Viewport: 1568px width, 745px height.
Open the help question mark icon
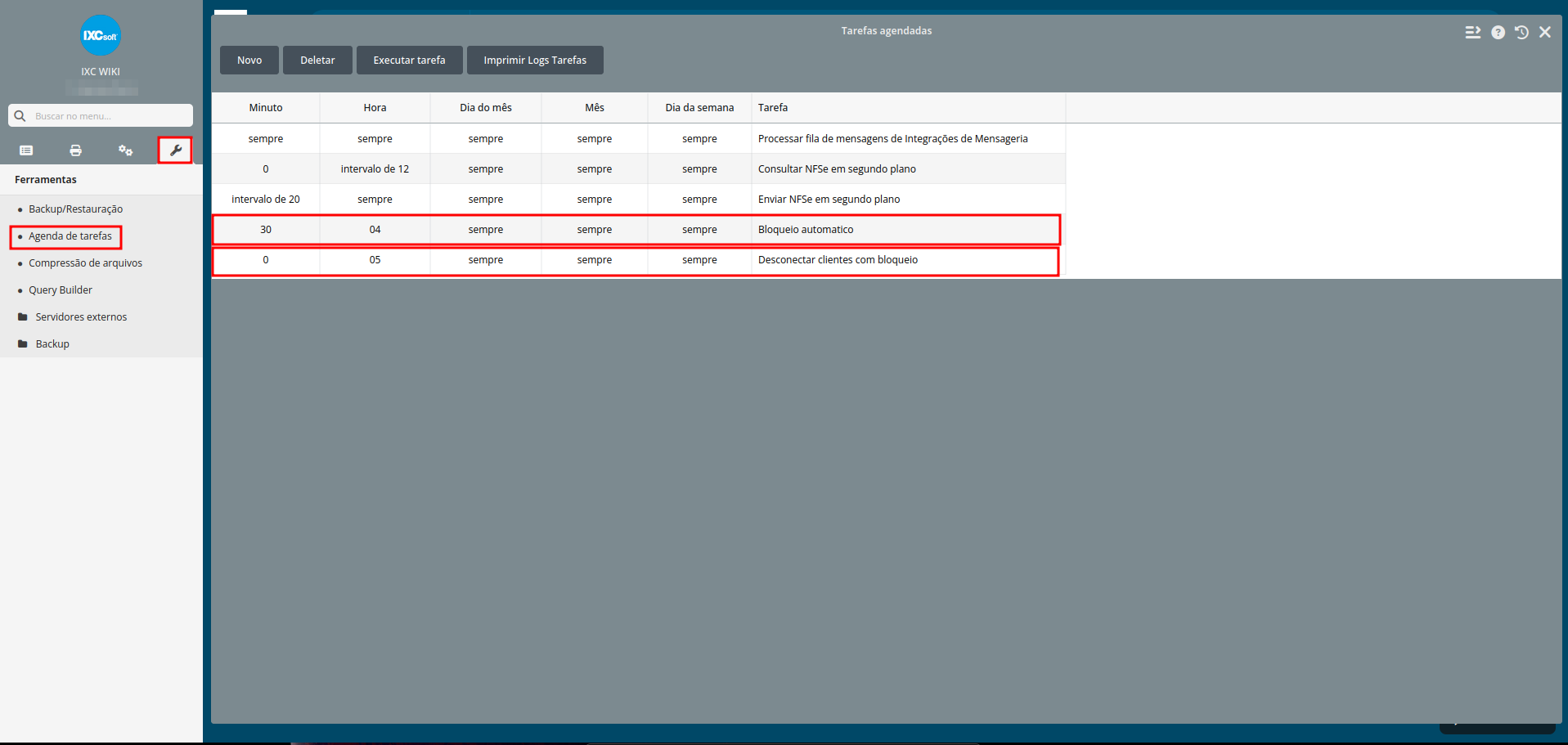click(x=1498, y=33)
